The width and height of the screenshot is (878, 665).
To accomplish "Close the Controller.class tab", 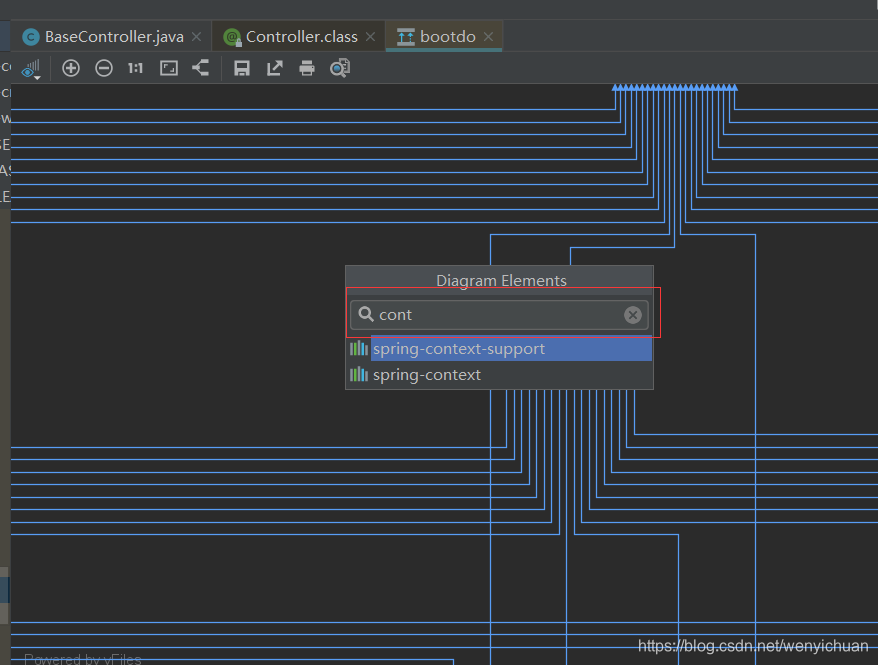I will (371, 36).
